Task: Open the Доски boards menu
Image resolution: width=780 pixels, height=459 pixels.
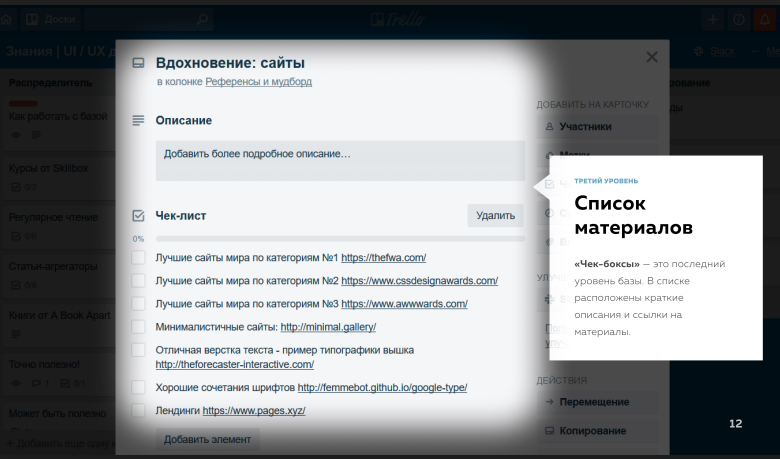Action: point(50,19)
